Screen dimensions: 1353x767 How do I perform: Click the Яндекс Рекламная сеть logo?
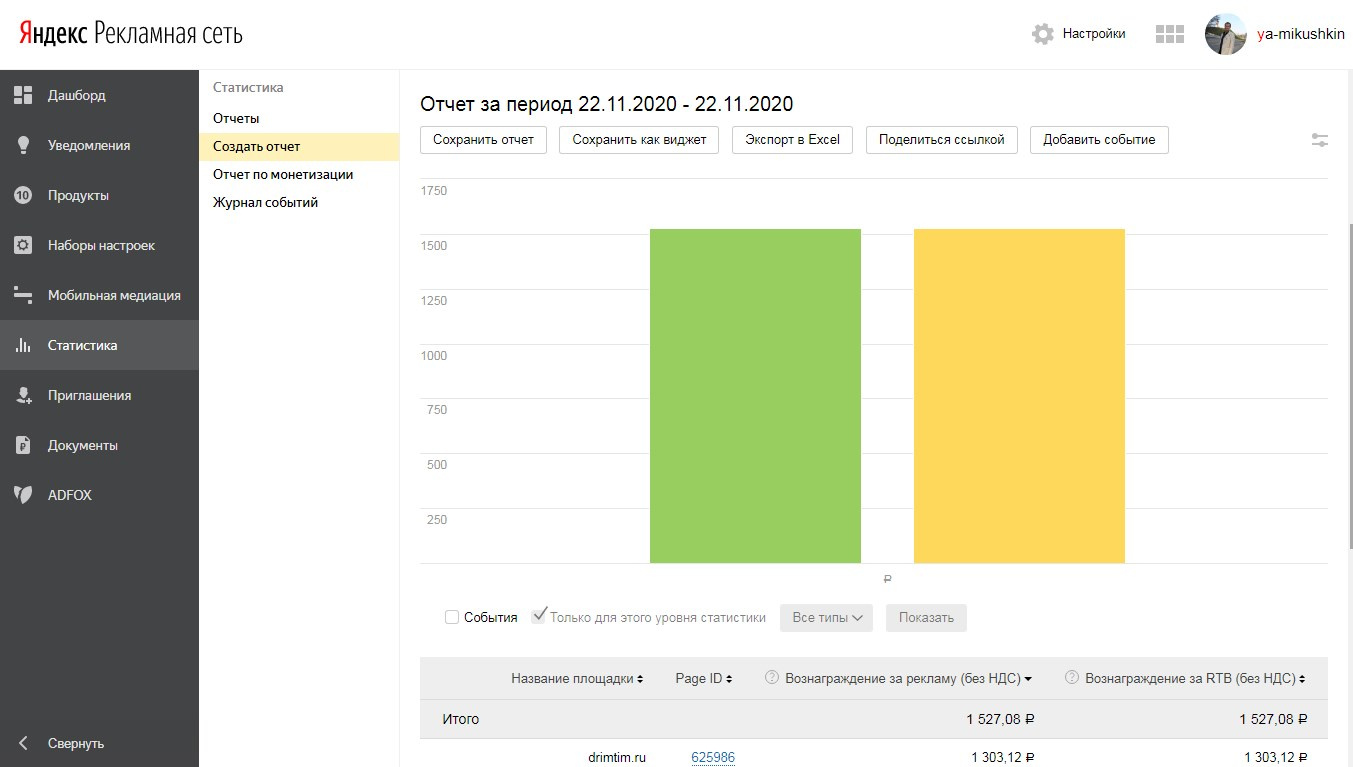(x=130, y=34)
